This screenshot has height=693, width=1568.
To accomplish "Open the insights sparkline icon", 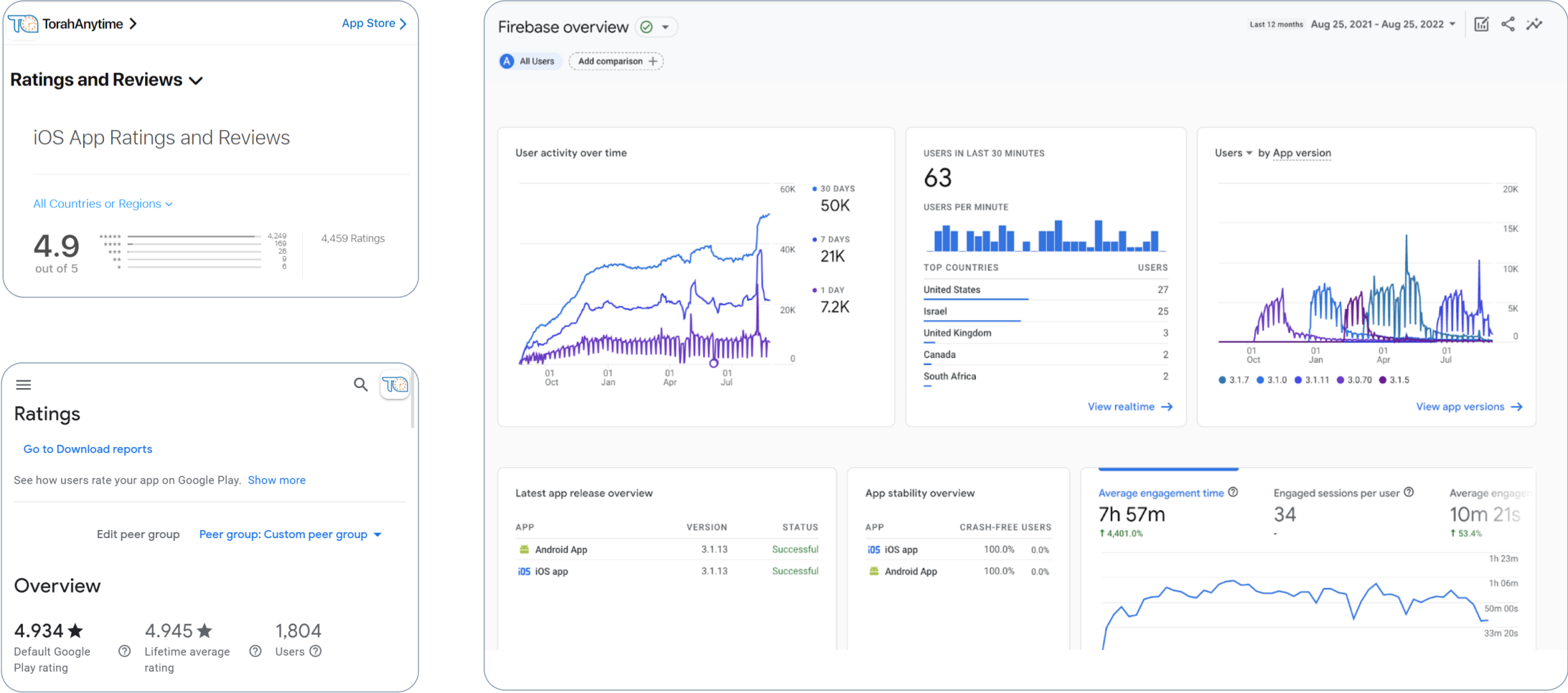I will tap(1534, 24).
